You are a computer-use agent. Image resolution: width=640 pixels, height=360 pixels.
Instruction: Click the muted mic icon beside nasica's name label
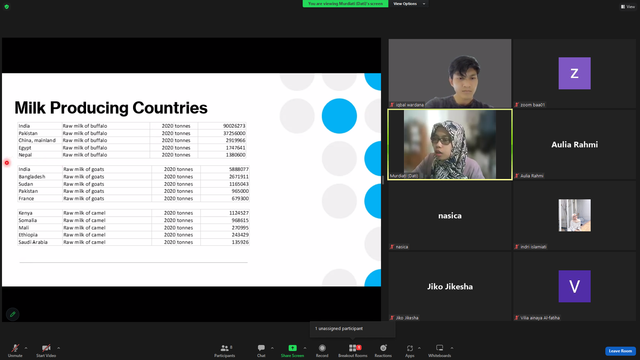pos(392,247)
